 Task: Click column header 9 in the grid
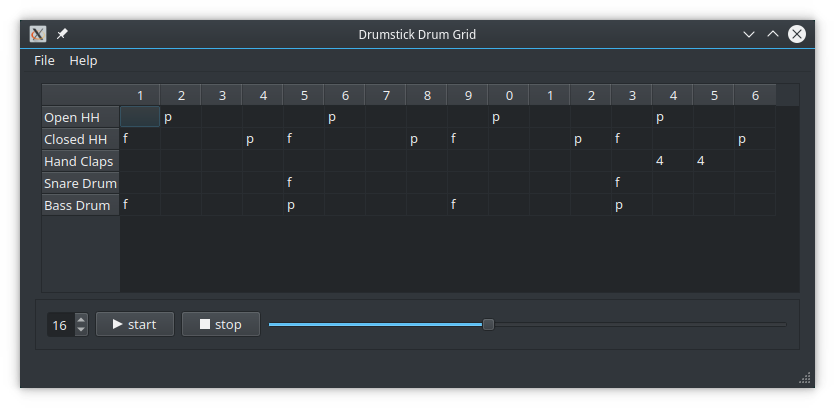[x=468, y=95]
